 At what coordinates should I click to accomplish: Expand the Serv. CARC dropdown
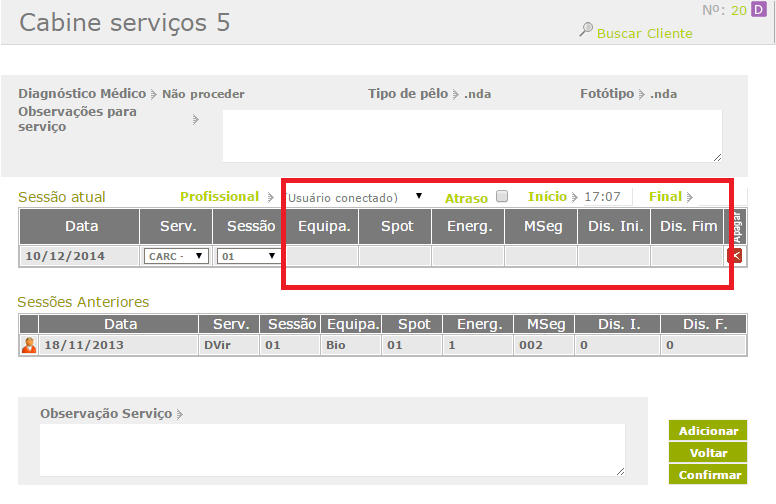[176, 256]
